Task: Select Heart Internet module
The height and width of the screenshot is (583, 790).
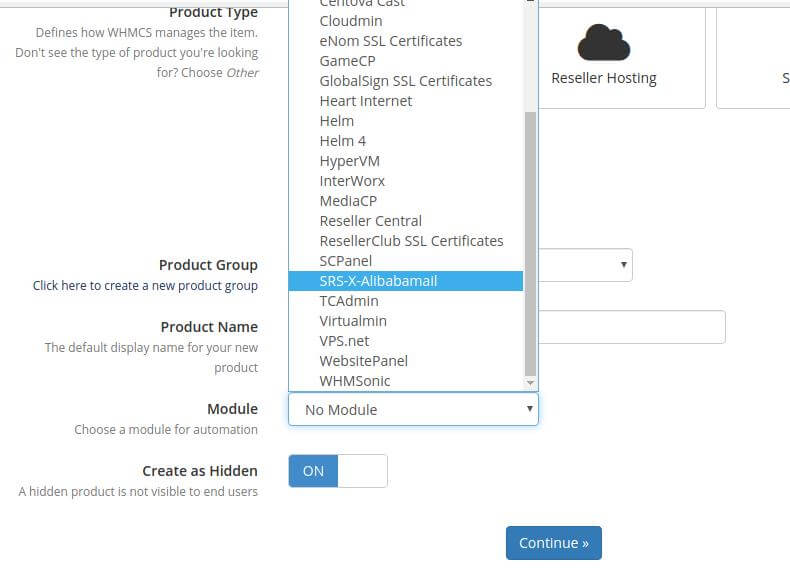Action: point(406,101)
